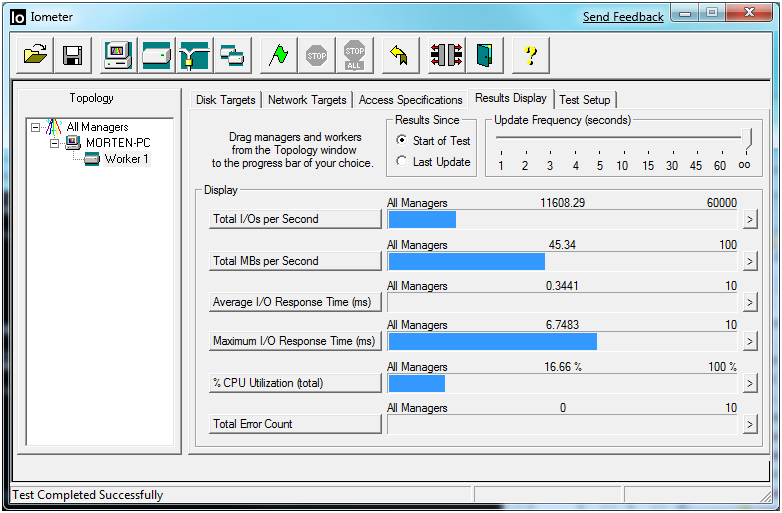Open the Access Specifications tab

pyautogui.click(x=410, y=100)
